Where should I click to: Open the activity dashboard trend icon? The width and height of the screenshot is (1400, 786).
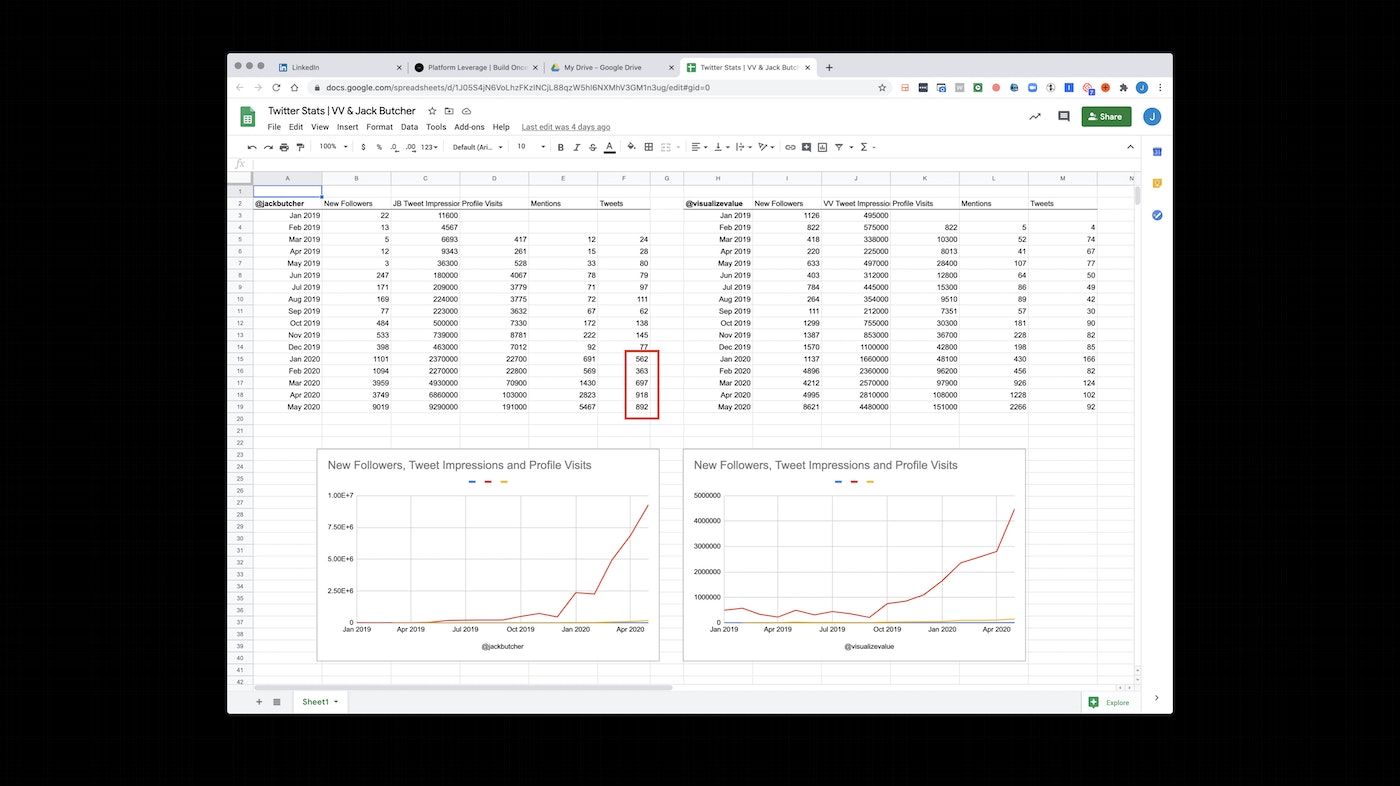1035,117
